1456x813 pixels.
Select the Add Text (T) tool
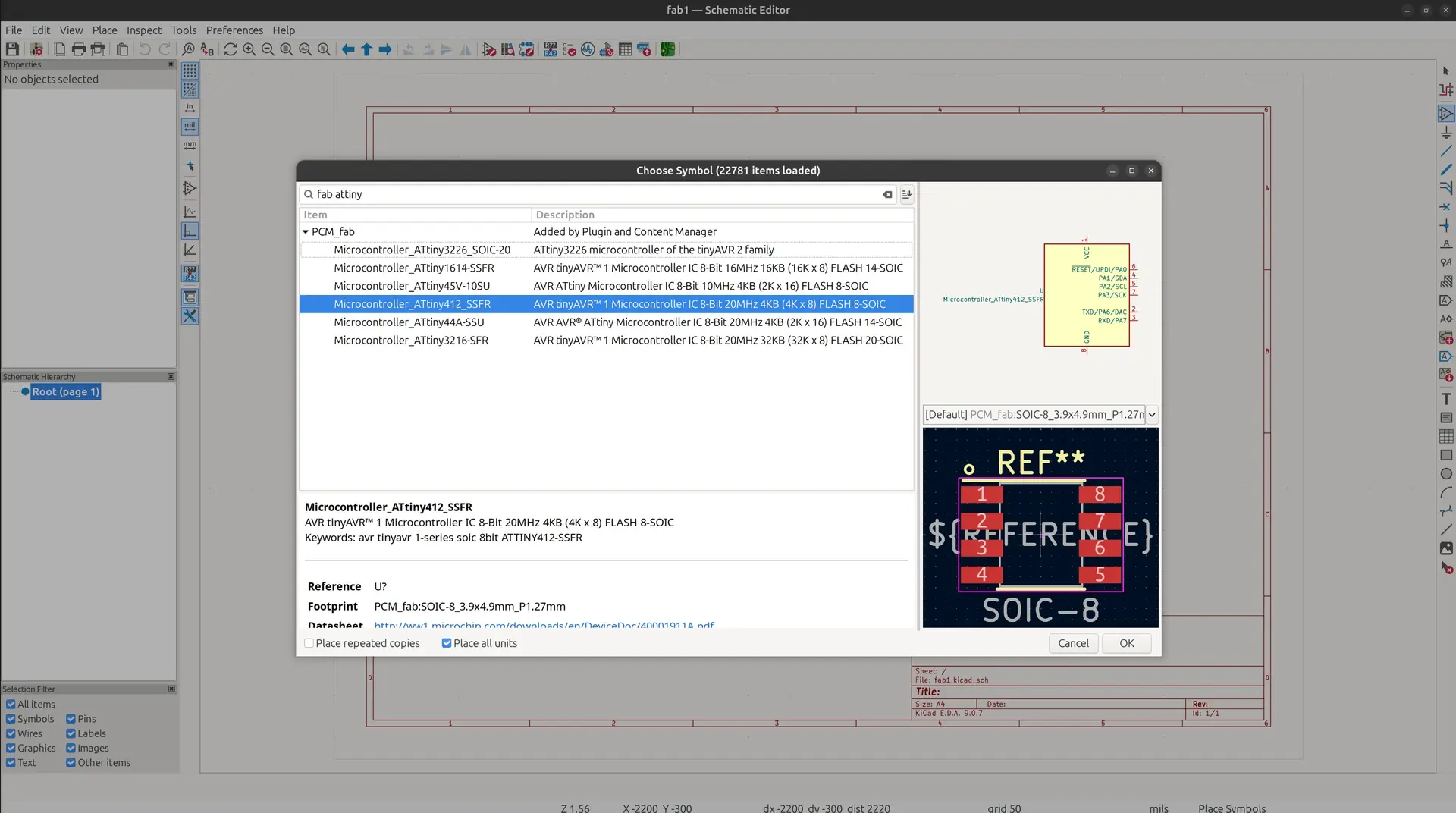[1446, 399]
